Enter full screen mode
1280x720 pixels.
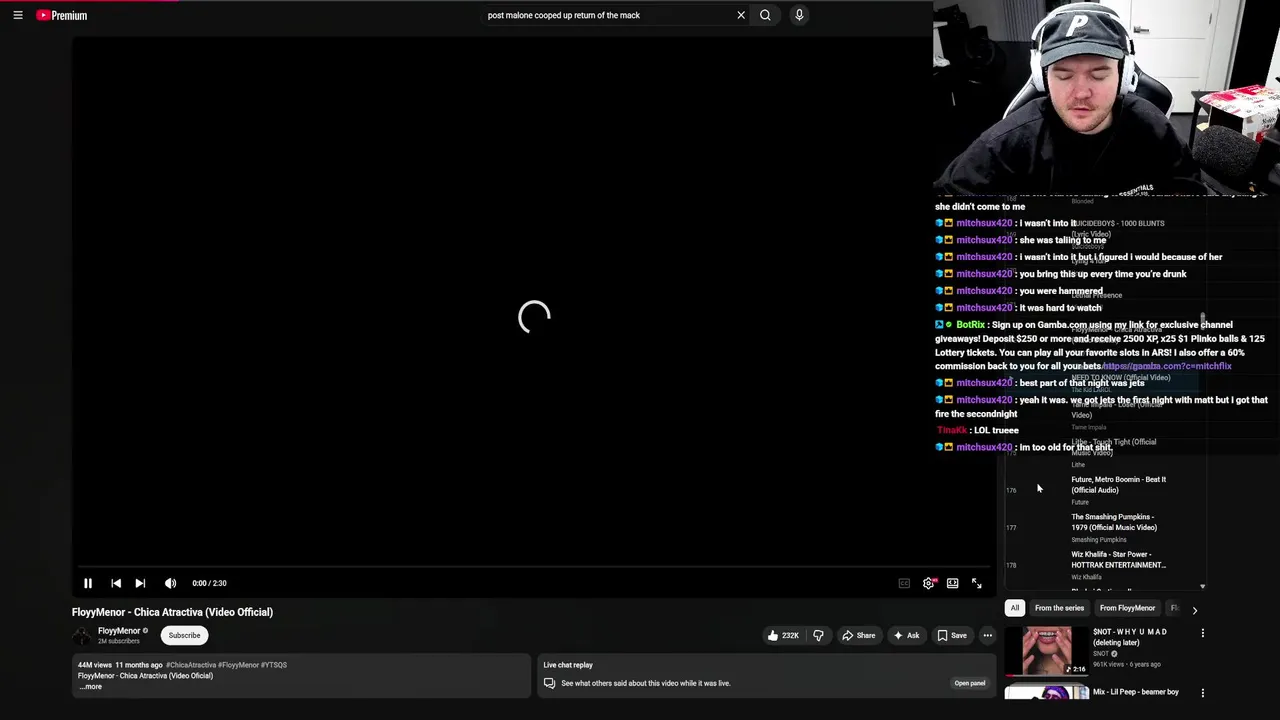point(977,583)
